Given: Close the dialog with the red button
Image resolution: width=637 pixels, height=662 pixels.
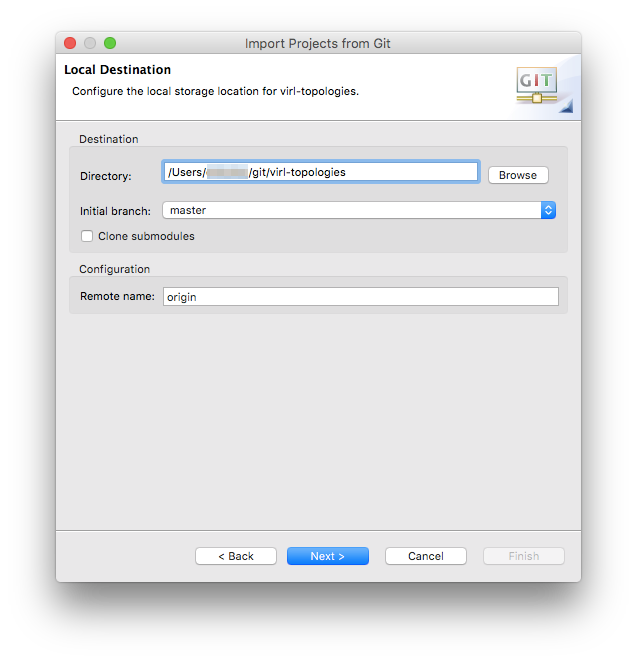Looking at the screenshot, I should click(70, 43).
